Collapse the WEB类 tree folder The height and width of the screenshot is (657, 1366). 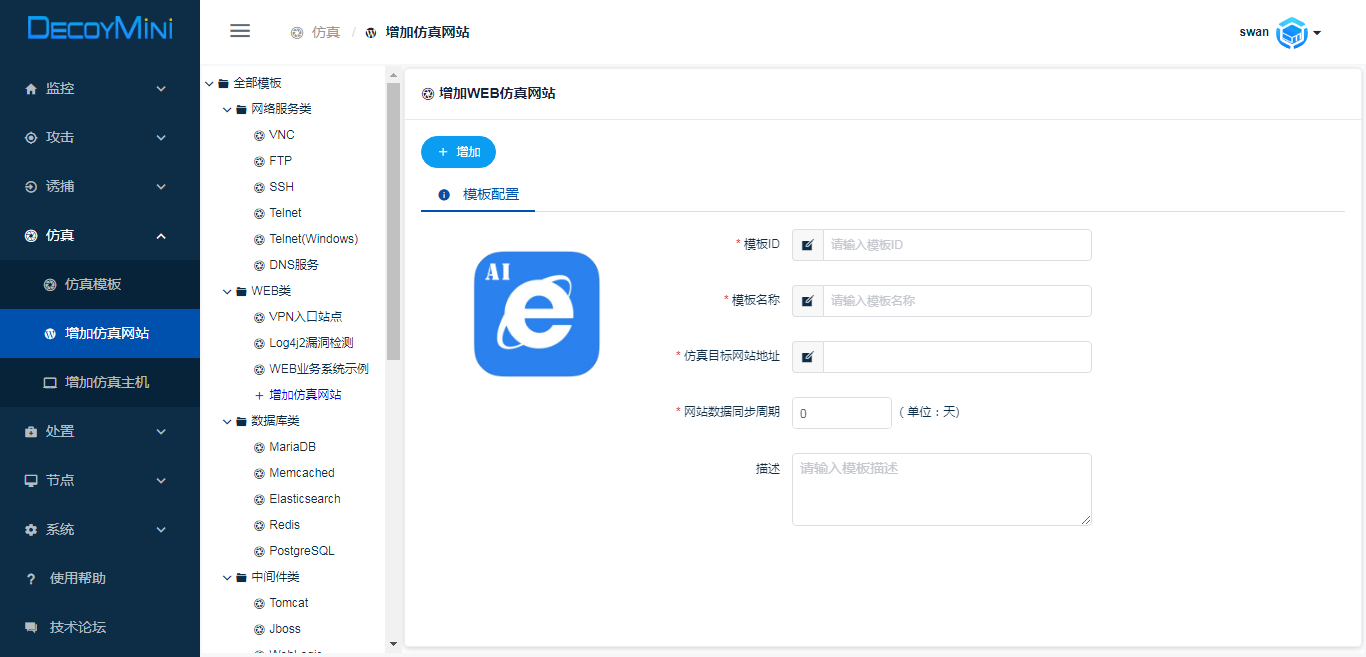coord(227,291)
